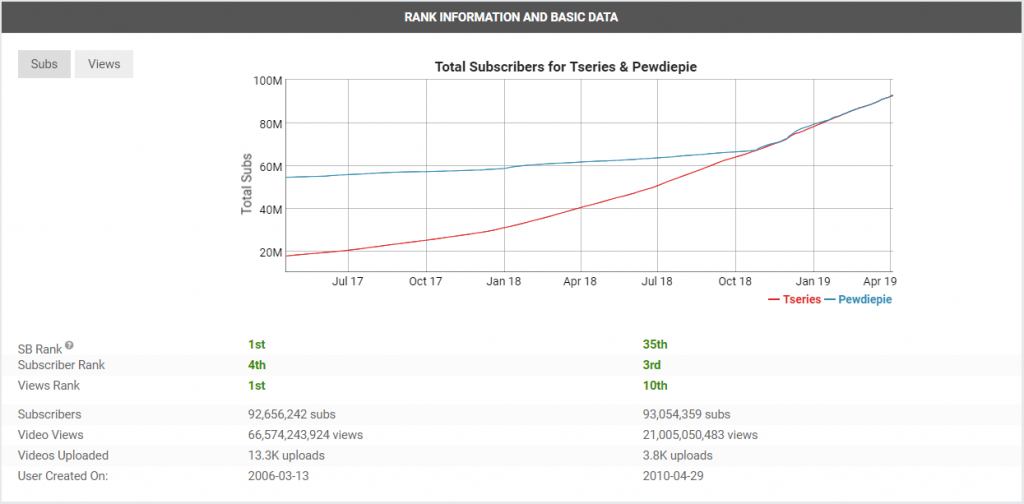Screen dimensions: 1024x504
Task: Click the 100M y-axis label
Action: tap(266, 80)
